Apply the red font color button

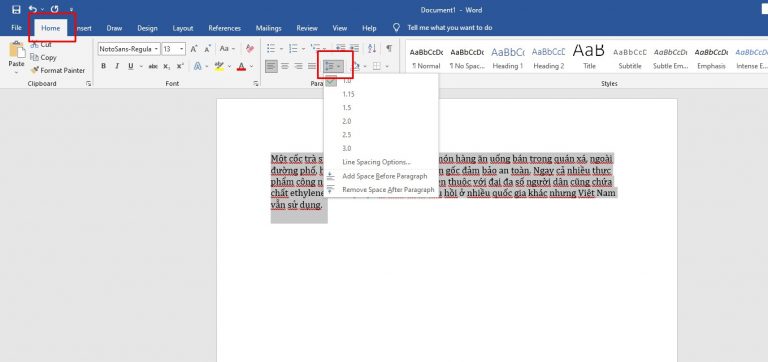[x=241, y=66]
